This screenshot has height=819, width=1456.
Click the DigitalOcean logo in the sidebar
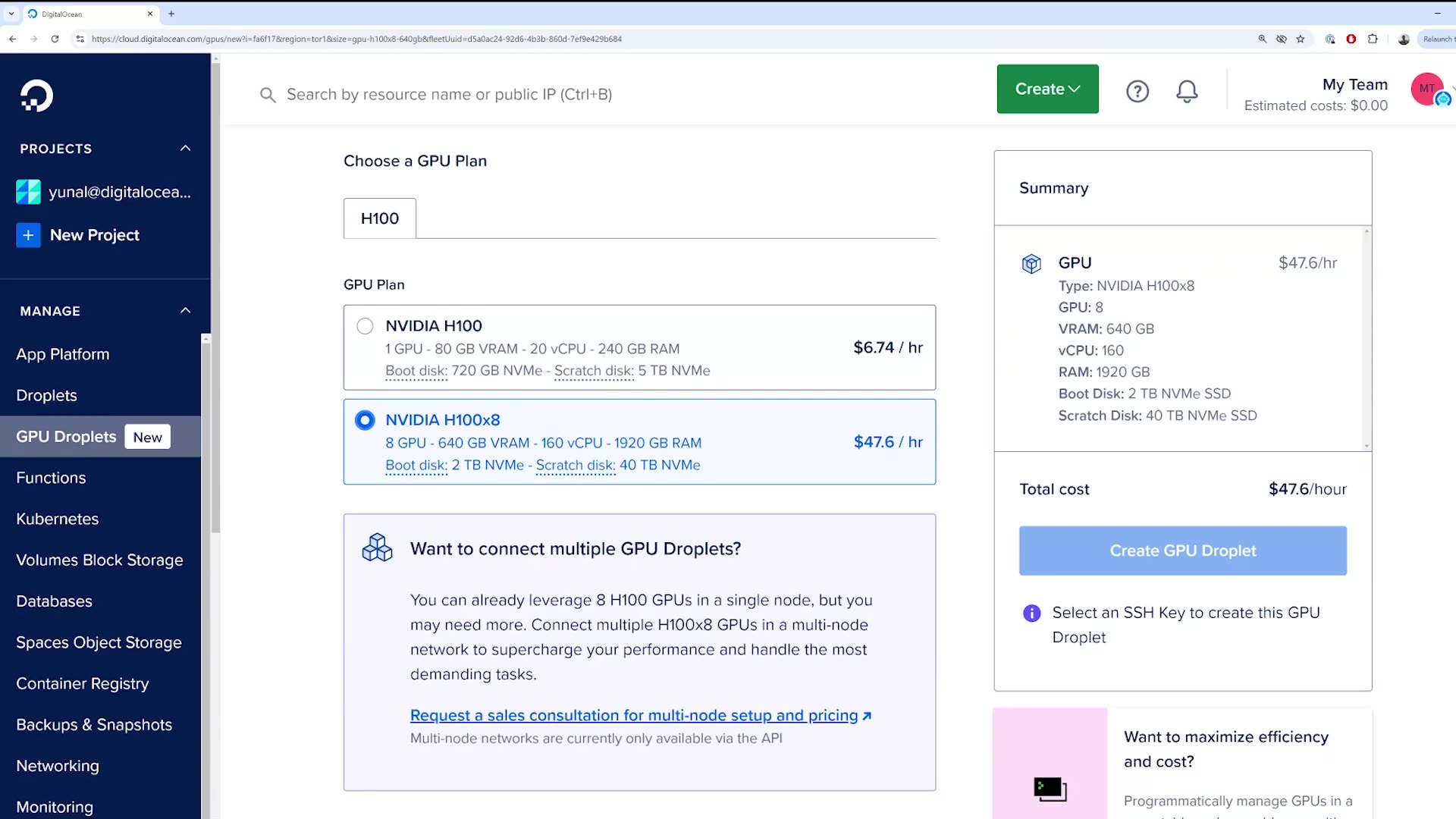pos(36,96)
